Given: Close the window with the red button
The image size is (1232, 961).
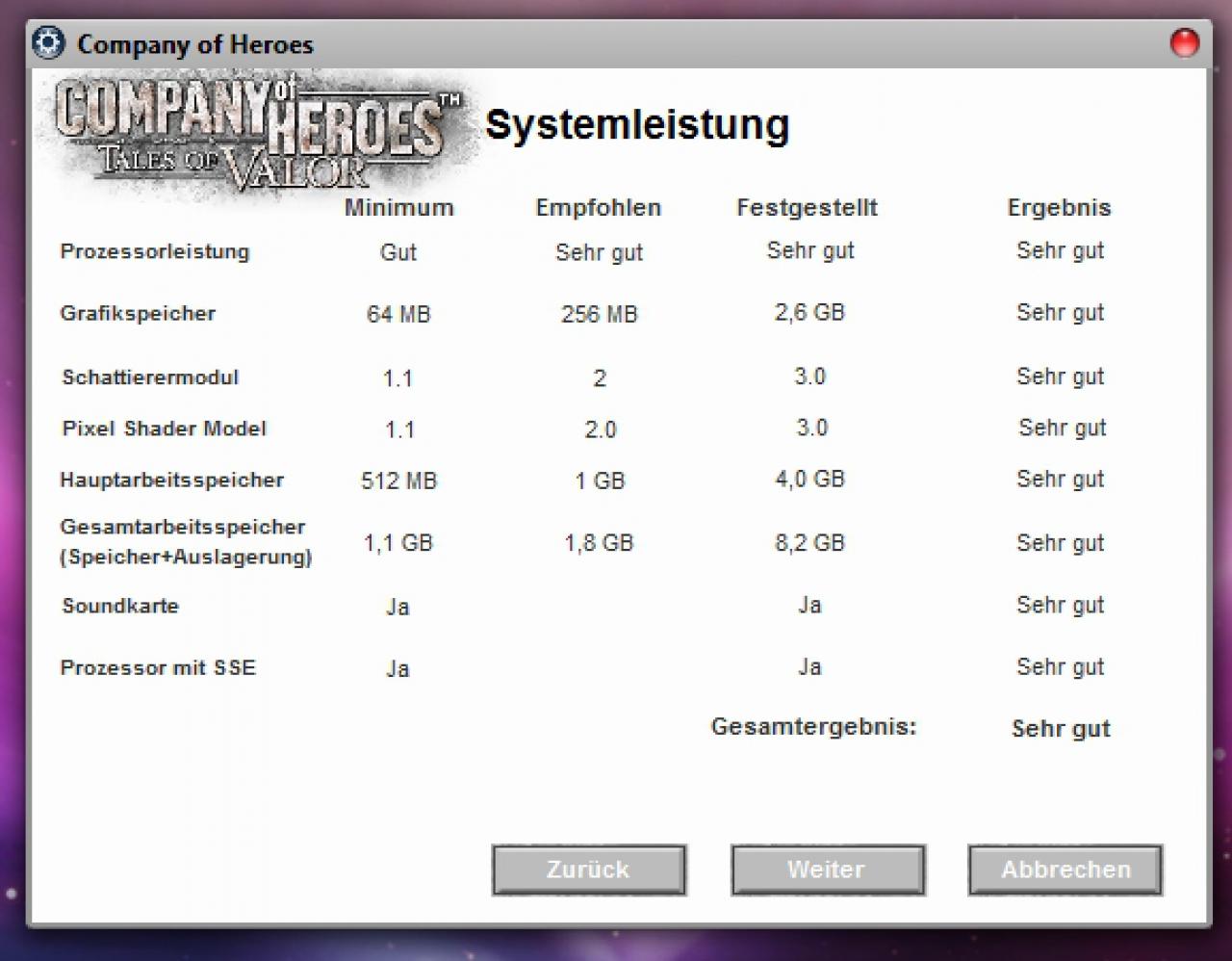Looking at the screenshot, I should [x=1184, y=42].
